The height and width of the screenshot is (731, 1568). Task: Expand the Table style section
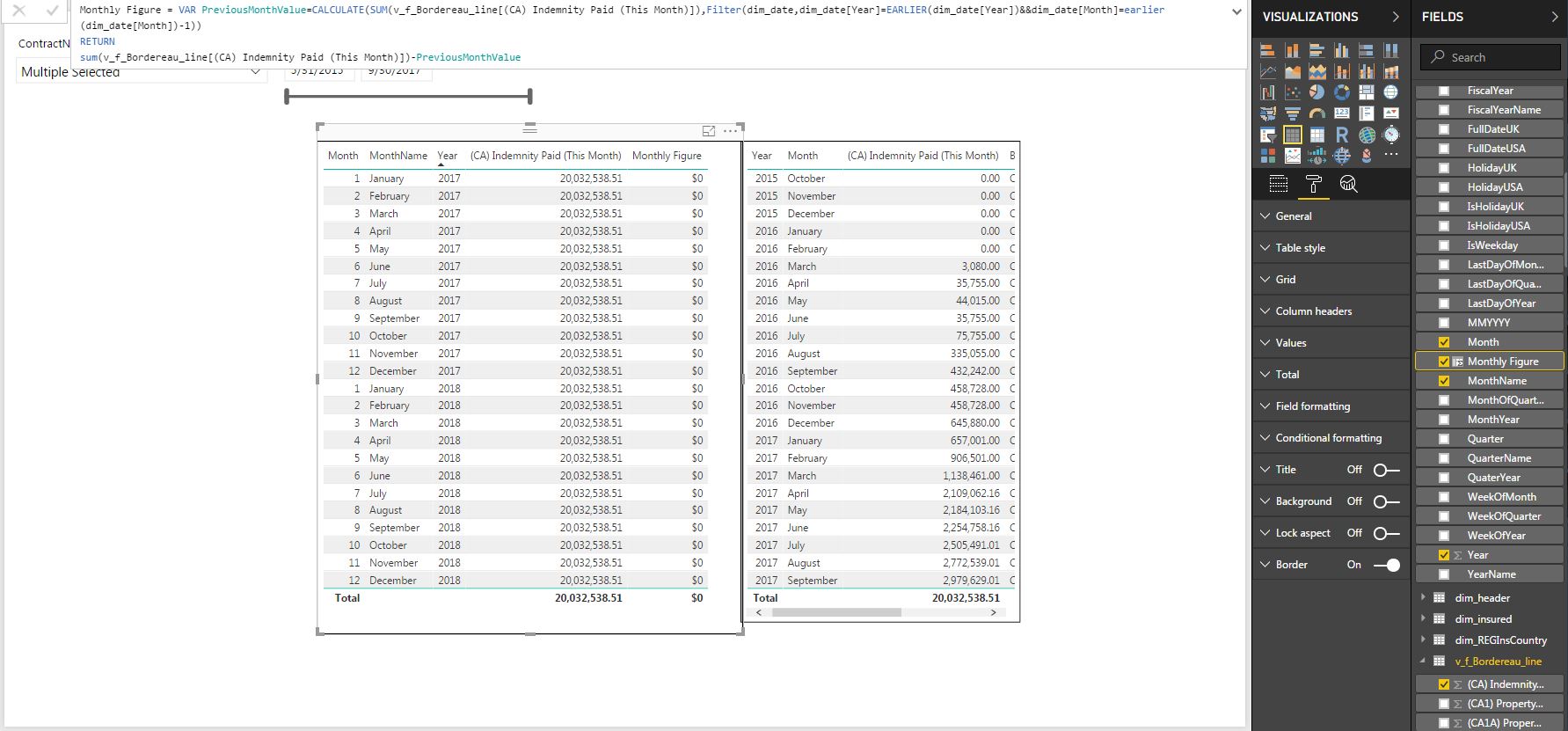pyautogui.click(x=1331, y=248)
